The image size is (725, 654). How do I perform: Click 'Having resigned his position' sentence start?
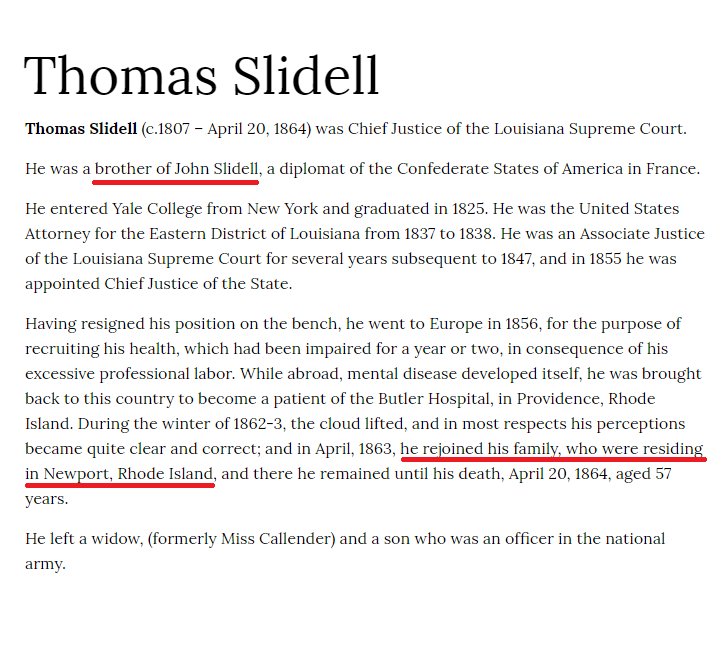(x=130, y=324)
